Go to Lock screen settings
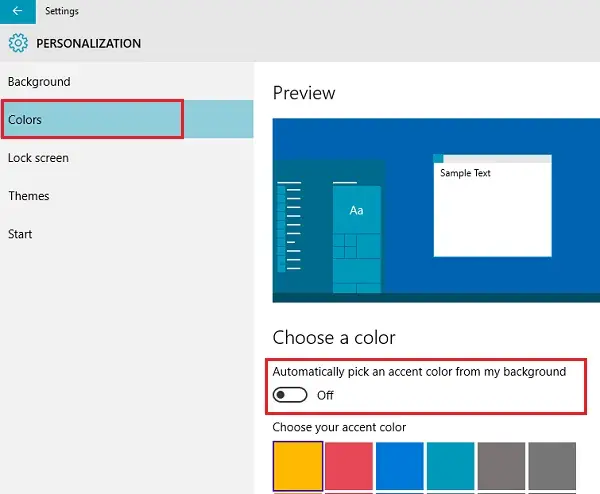This screenshot has height=494, width=600. 38,158
